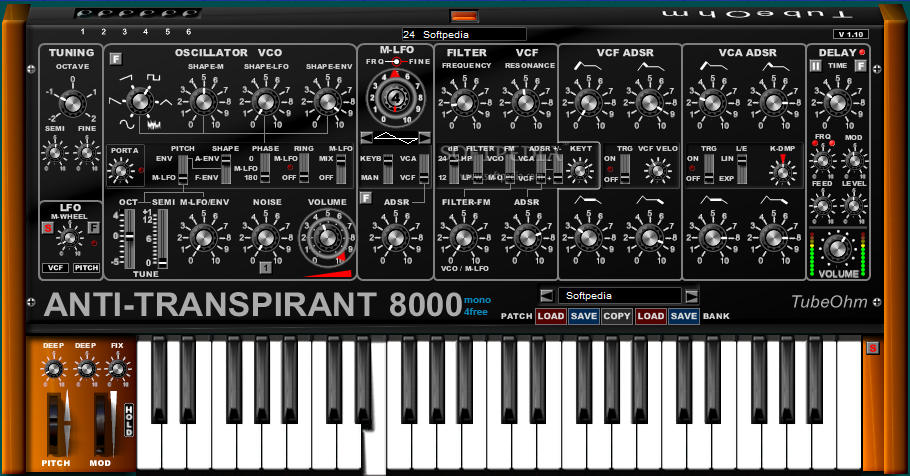Click the Delay Time knob
Screen dimensions: 910x476
tap(837, 103)
